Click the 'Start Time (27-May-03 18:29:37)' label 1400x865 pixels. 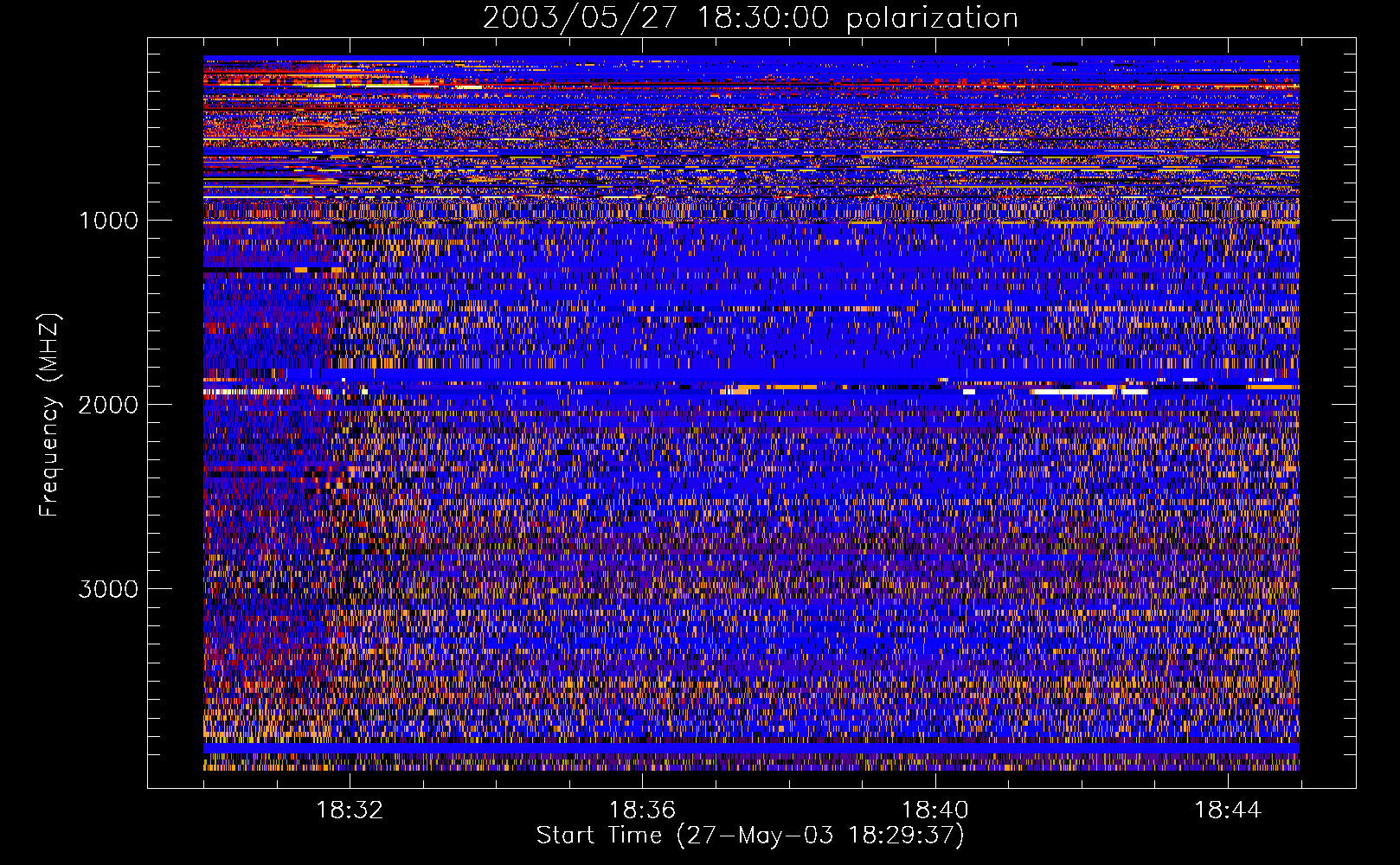click(x=750, y=836)
